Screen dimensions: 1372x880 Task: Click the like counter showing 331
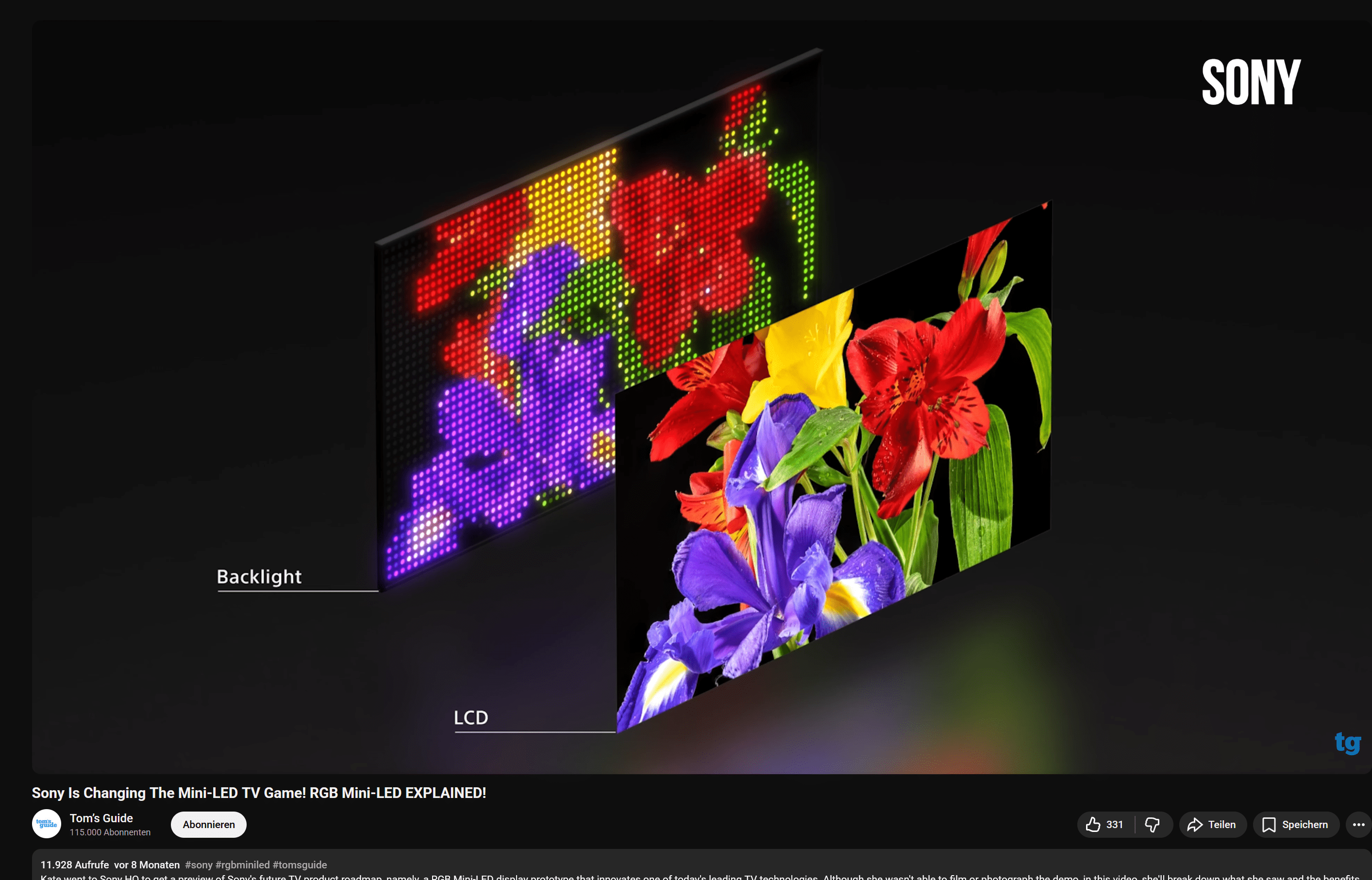click(x=1114, y=825)
